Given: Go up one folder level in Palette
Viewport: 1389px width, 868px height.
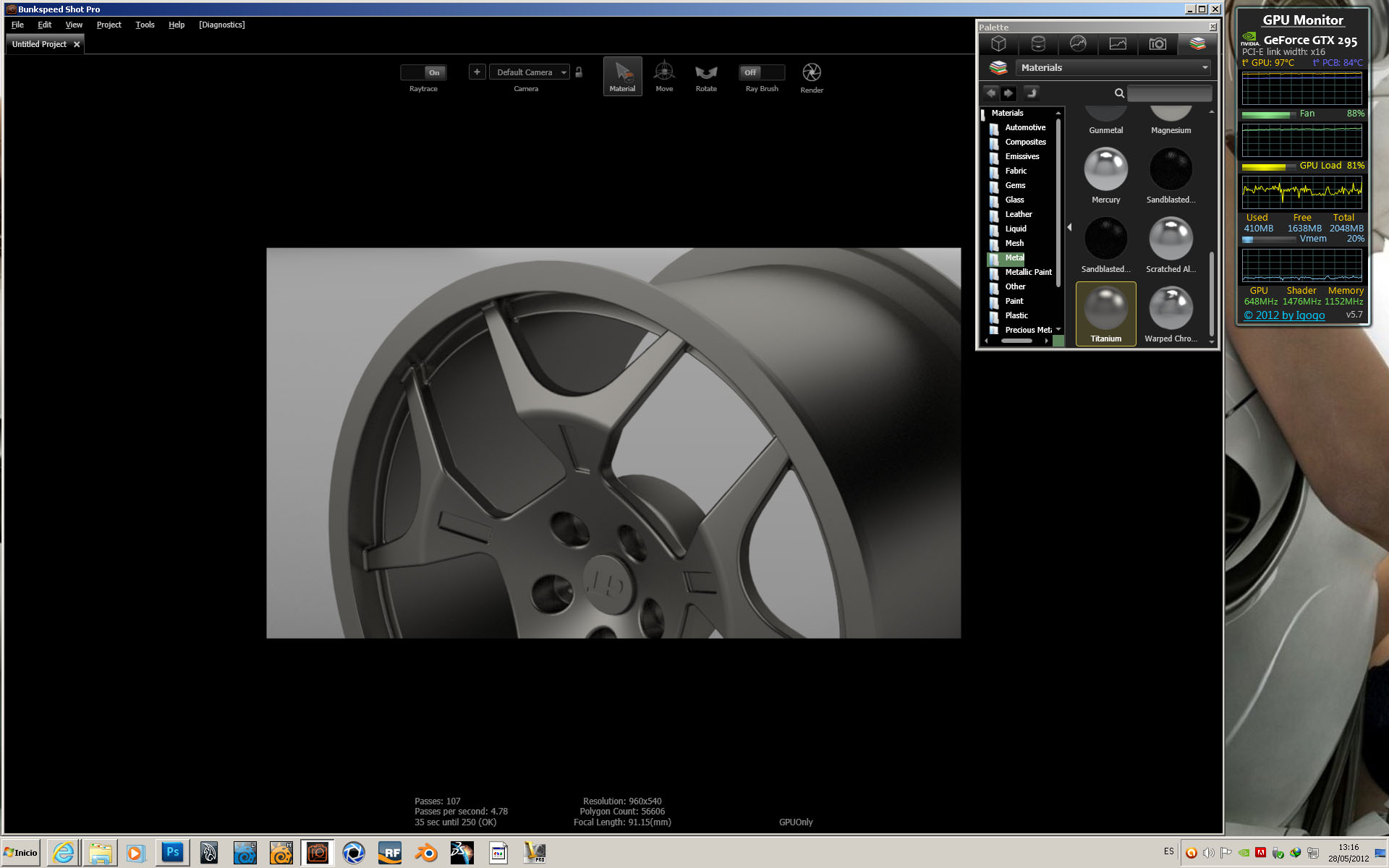Looking at the screenshot, I should 1032,93.
